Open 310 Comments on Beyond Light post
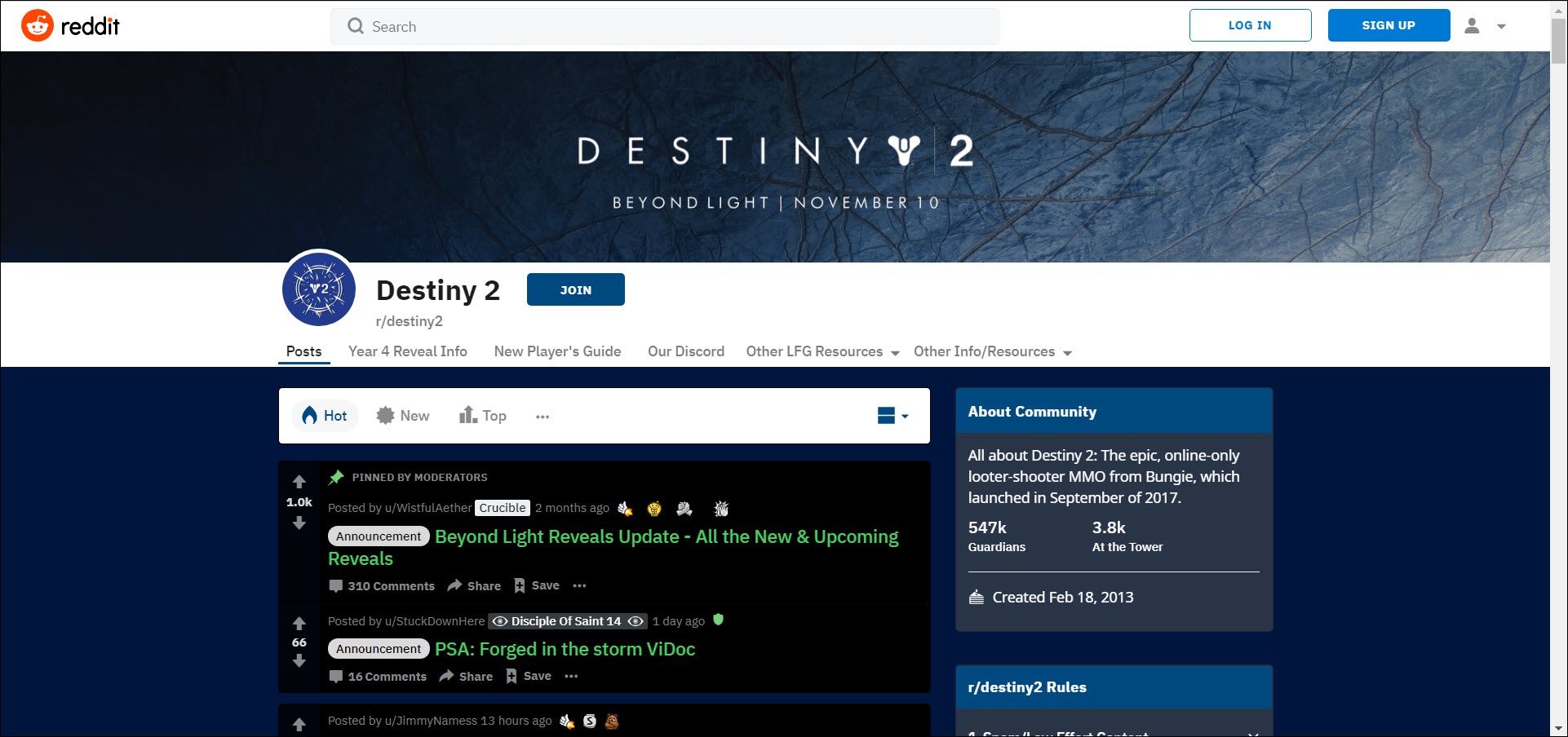This screenshot has height=737, width=1568. tap(382, 585)
